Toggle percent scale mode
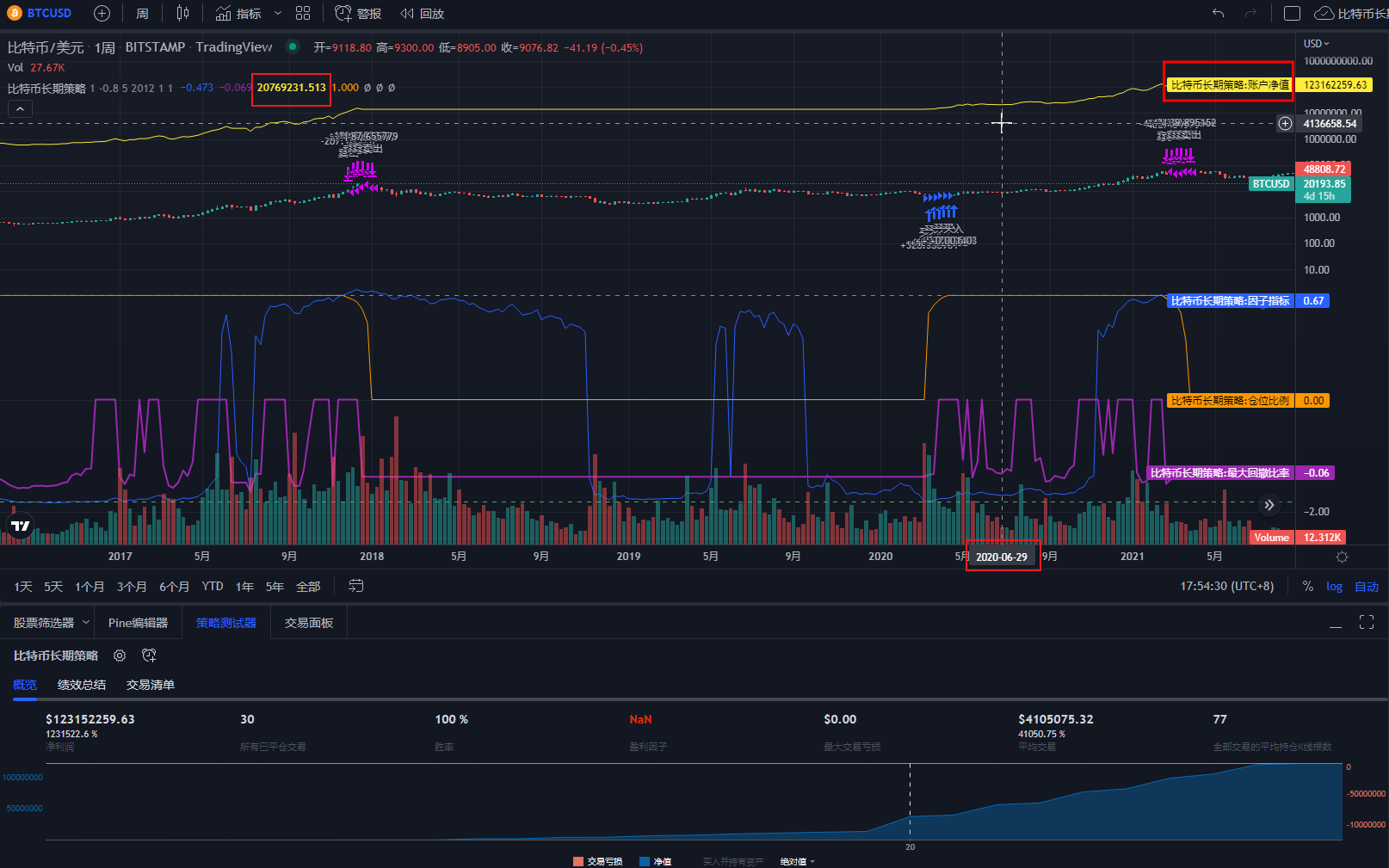 (1307, 586)
